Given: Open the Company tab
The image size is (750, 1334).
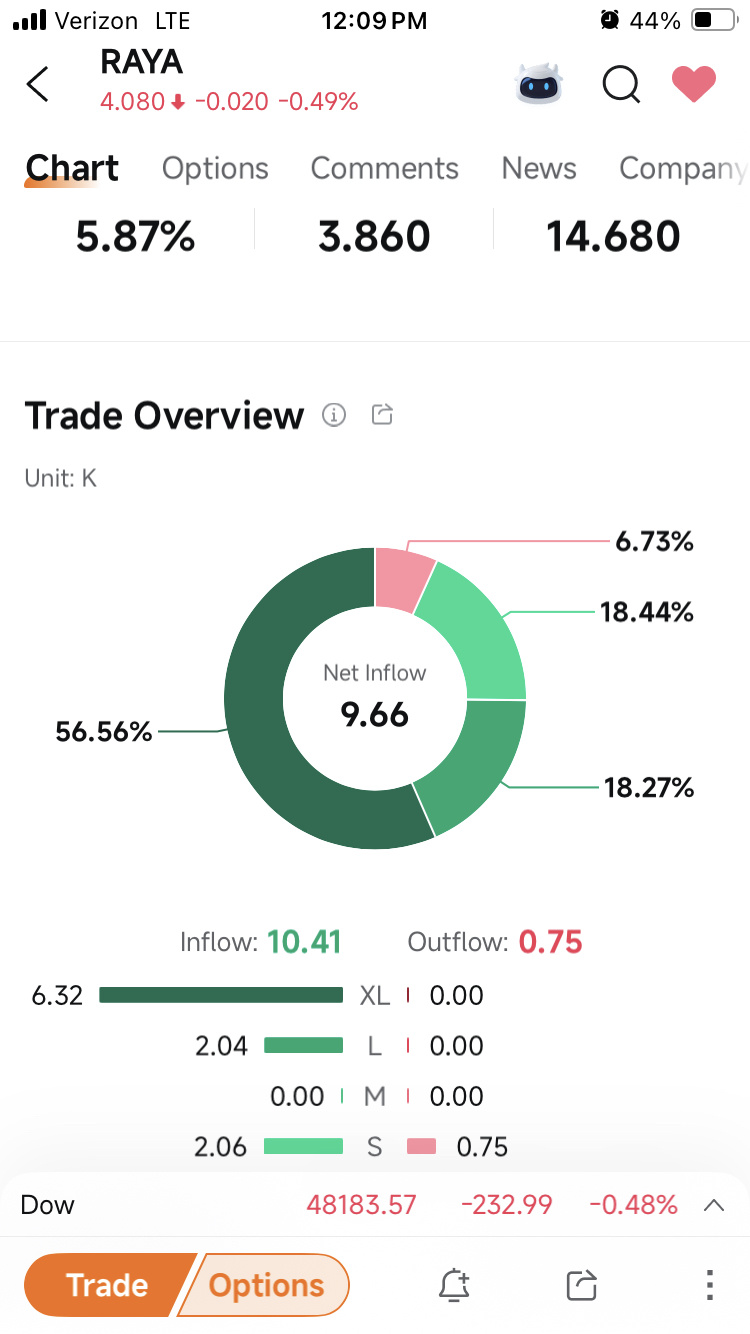Looking at the screenshot, I should pyautogui.click(x=683, y=169).
